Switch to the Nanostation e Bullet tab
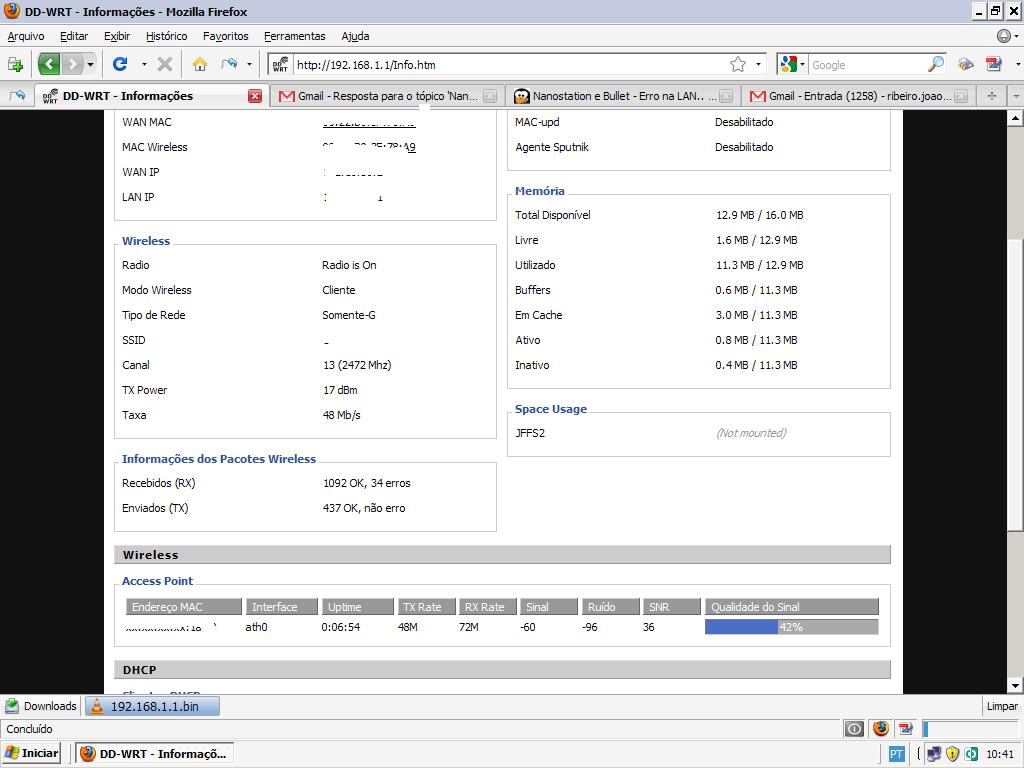Screen dimensions: 1024x768 (618, 96)
